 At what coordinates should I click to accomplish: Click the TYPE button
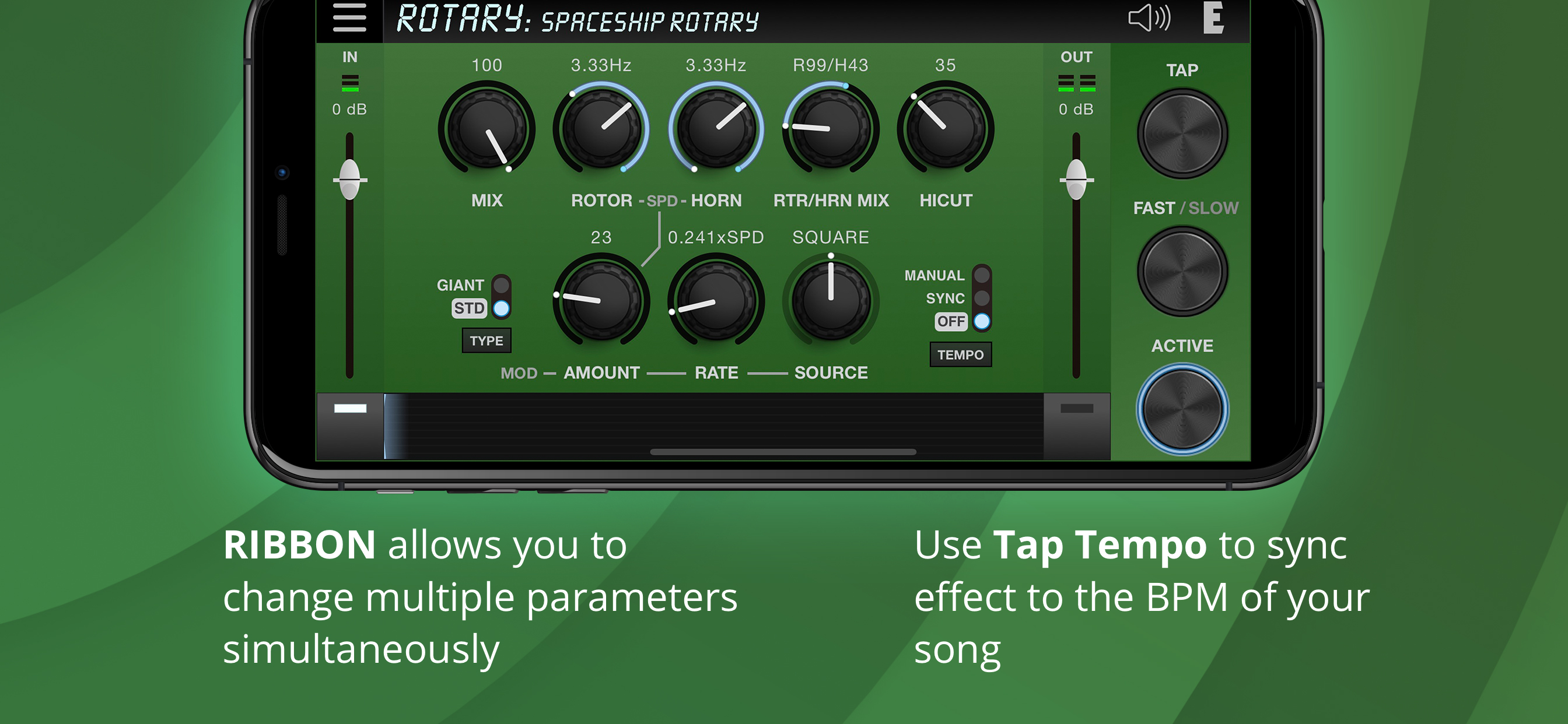[x=487, y=340]
